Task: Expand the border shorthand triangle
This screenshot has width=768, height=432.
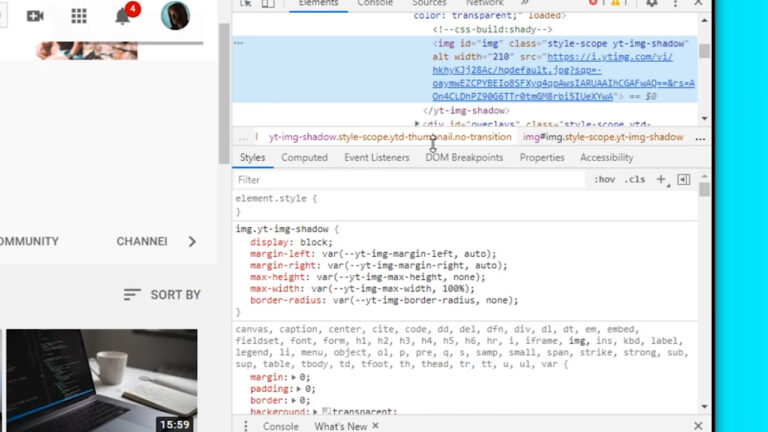Action: 294,401
